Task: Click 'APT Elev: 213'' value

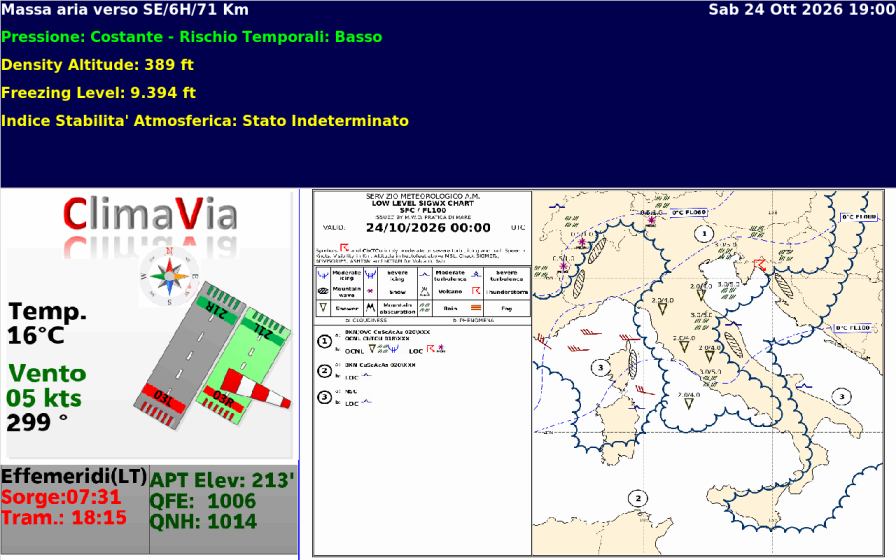Action: click(x=222, y=481)
